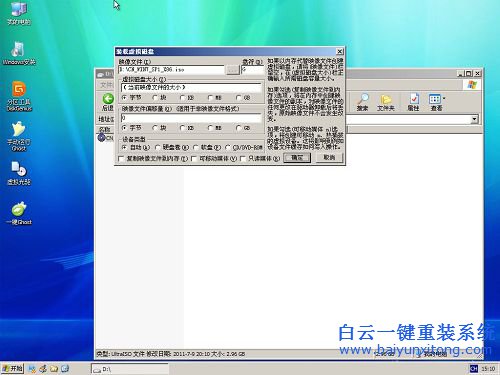Click second quick launch icon in taskbar

(43, 369)
